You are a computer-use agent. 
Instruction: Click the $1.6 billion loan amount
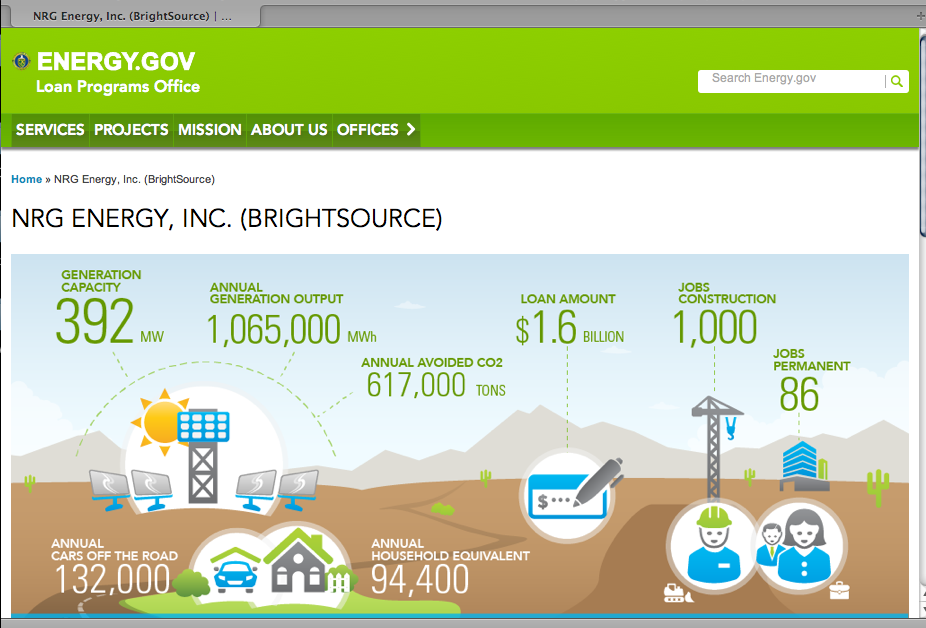pos(569,328)
